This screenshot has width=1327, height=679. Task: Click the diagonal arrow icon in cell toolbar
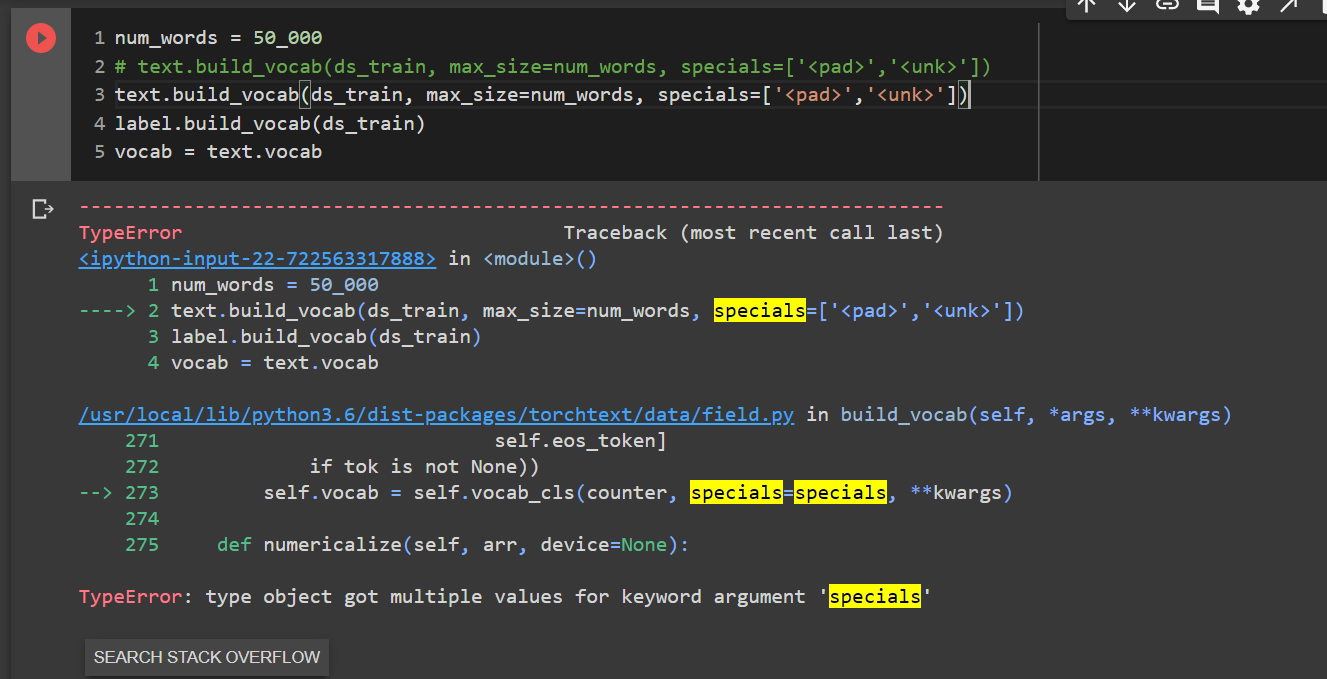pos(1288,5)
